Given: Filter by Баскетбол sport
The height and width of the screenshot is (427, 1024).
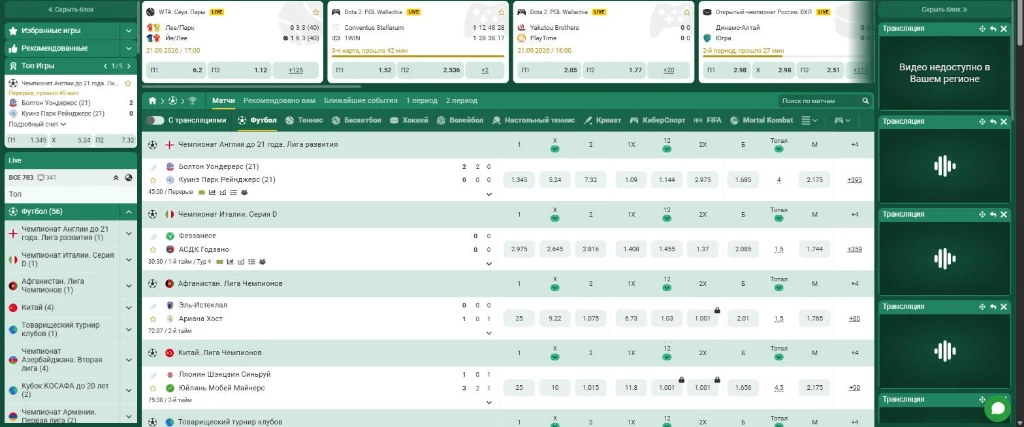Looking at the screenshot, I should 356,120.
